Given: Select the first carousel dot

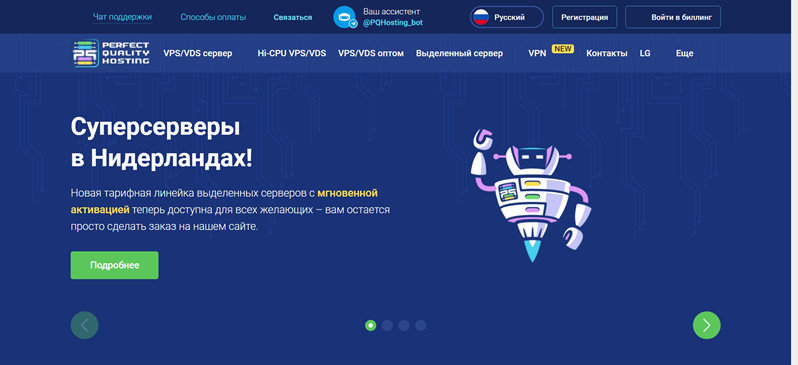Looking at the screenshot, I should coord(370,325).
